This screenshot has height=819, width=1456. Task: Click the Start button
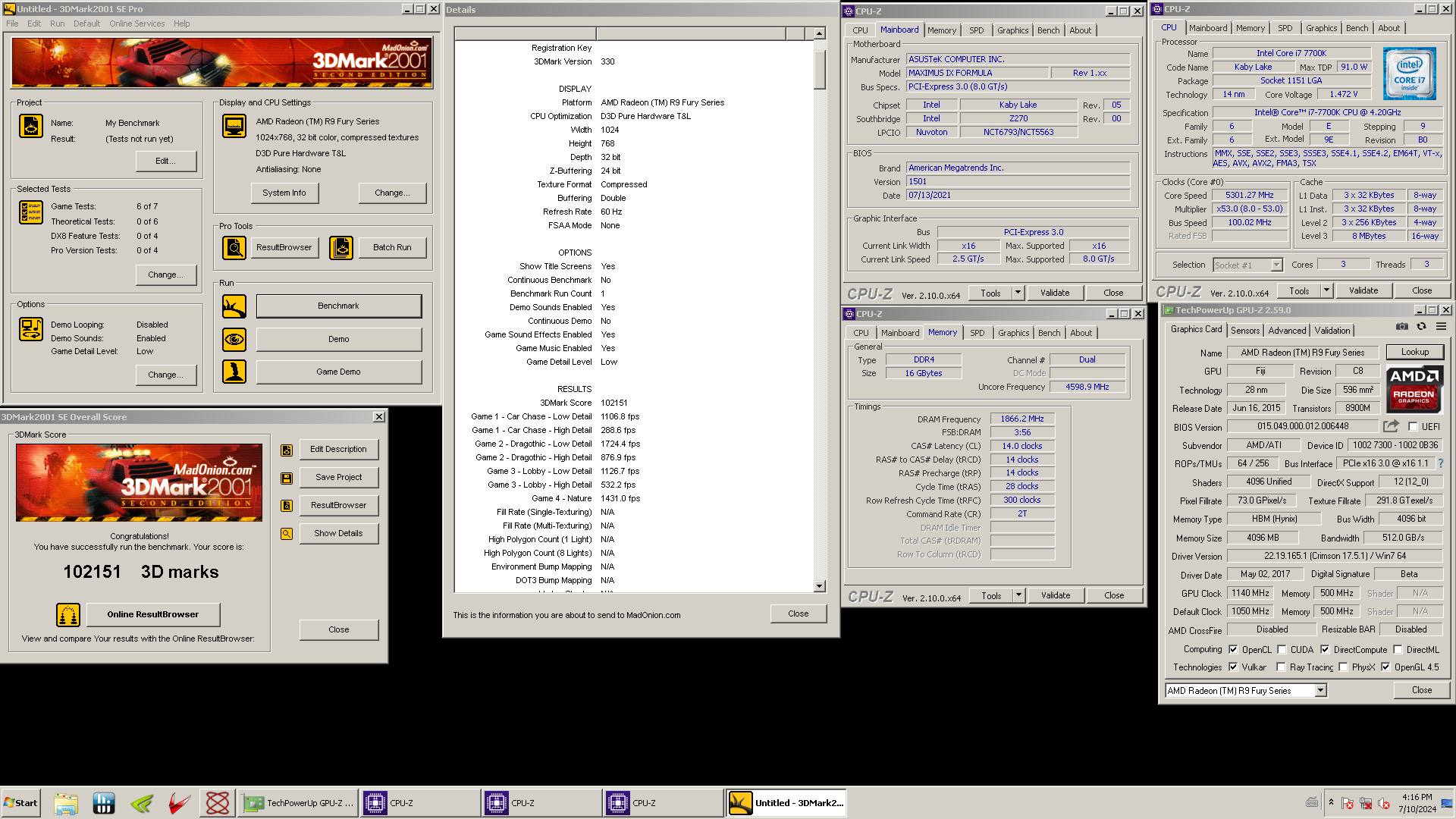[21, 803]
